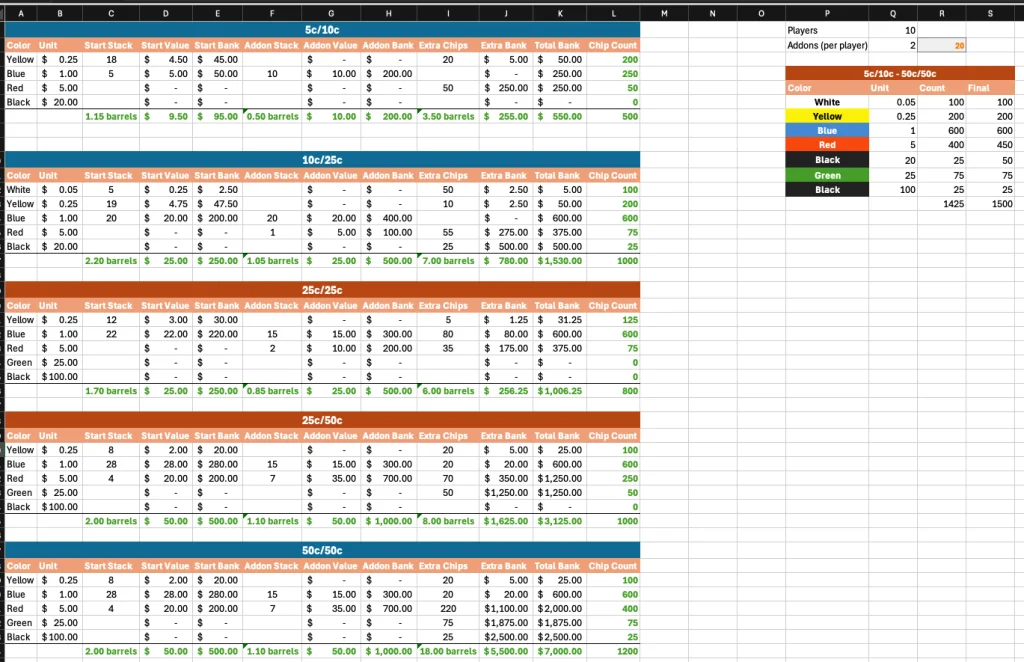Click the Addons (per player) value cell showing 2
The height and width of the screenshot is (662, 1024).
coord(893,45)
